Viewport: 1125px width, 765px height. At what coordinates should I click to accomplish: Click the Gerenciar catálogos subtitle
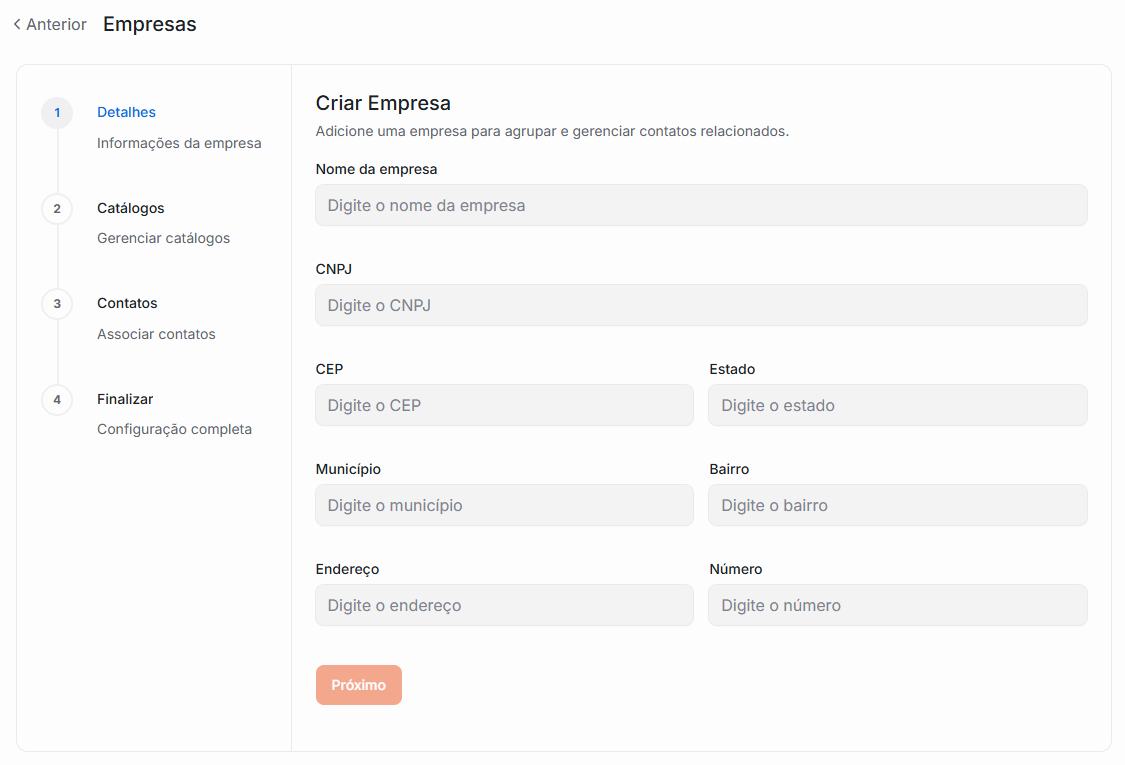(x=163, y=238)
